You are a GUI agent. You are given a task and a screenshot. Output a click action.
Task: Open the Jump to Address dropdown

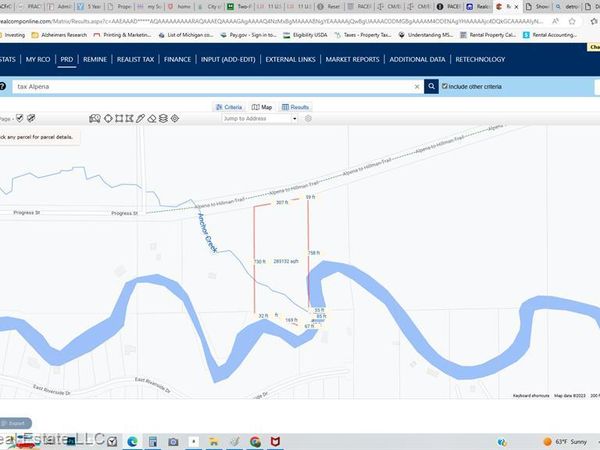click(260, 118)
